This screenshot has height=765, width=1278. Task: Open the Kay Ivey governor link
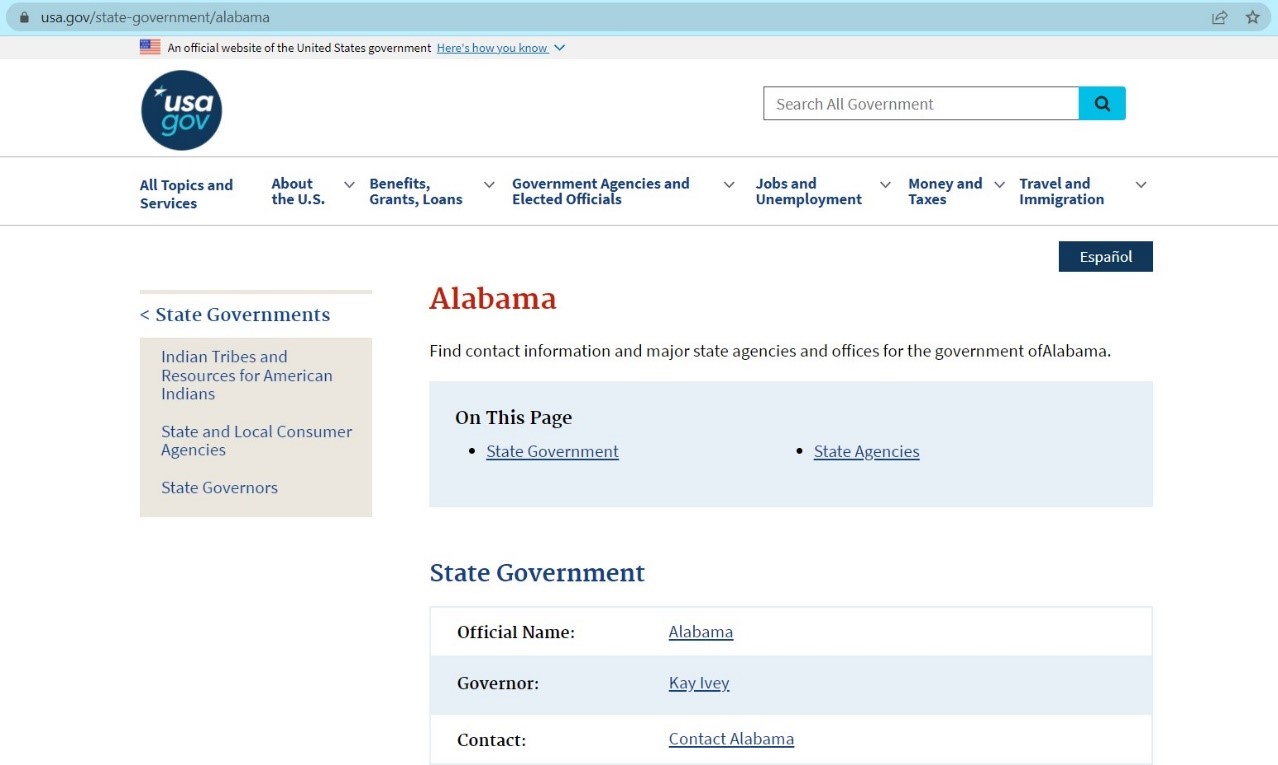(x=699, y=683)
